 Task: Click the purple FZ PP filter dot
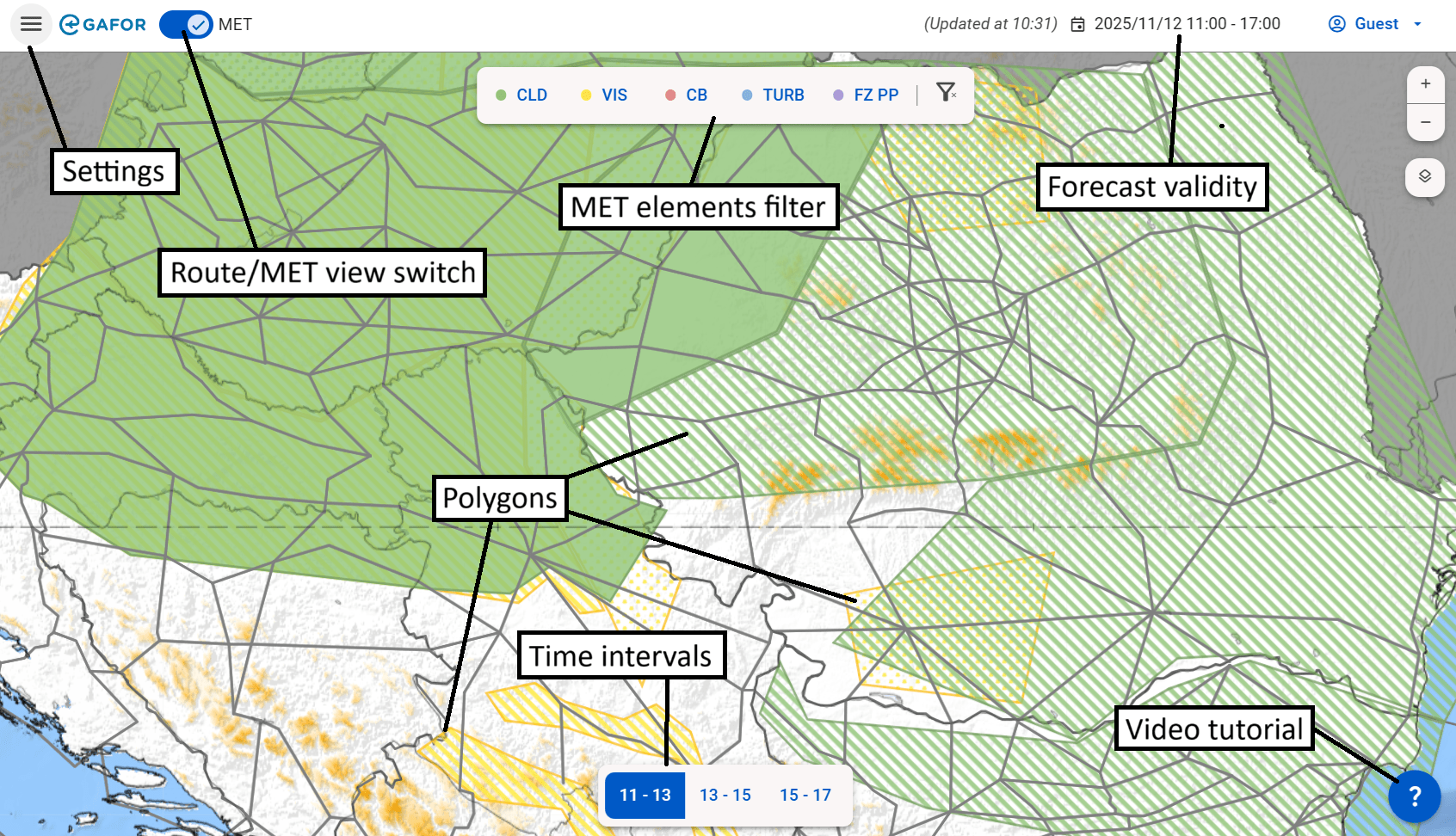click(x=838, y=95)
